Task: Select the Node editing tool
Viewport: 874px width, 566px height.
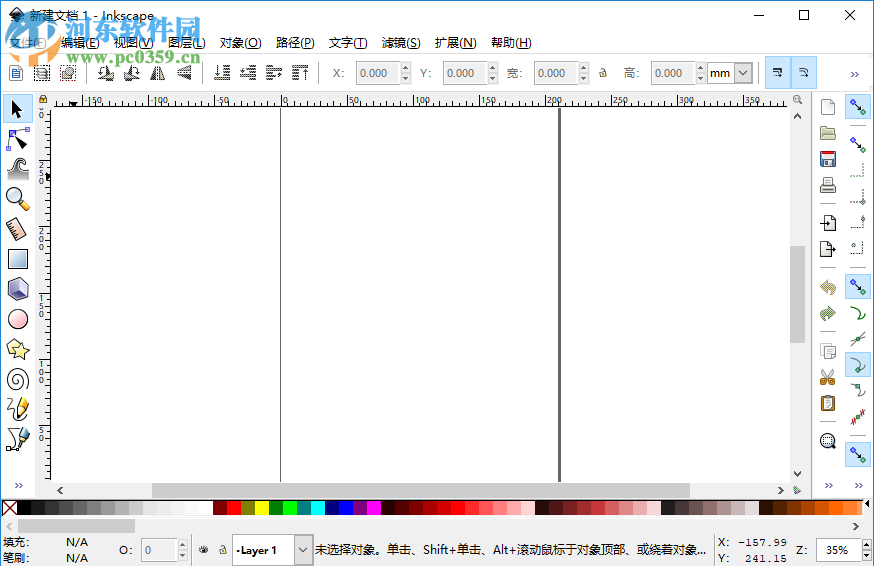Action: (17, 139)
